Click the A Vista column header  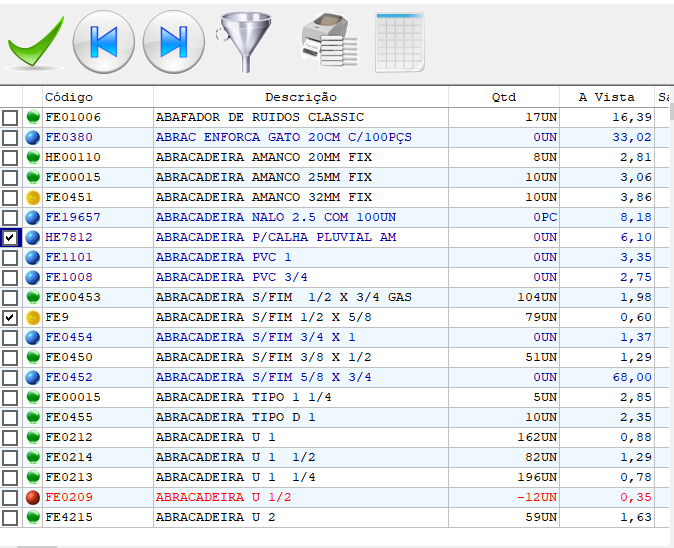point(606,97)
